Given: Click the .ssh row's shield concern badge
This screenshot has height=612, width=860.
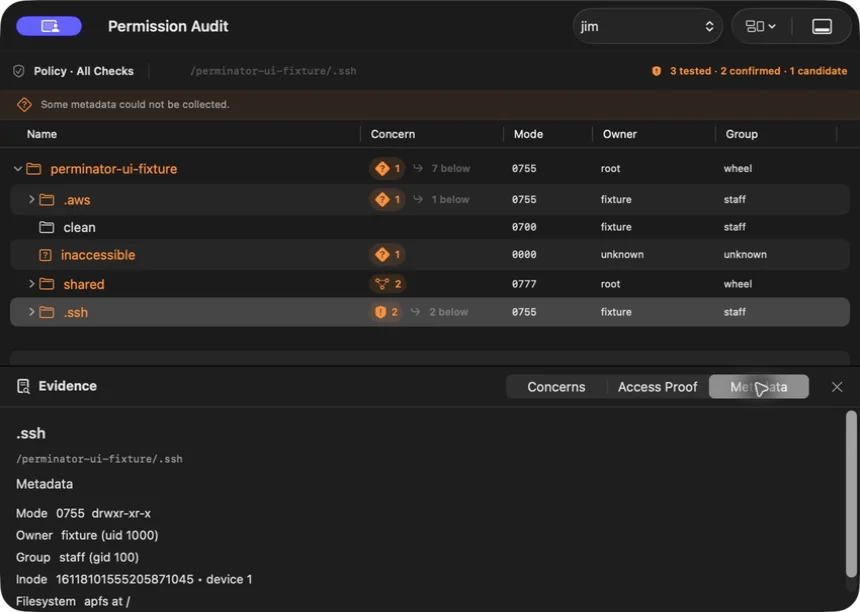Looking at the screenshot, I should click(x=387, y=311).
